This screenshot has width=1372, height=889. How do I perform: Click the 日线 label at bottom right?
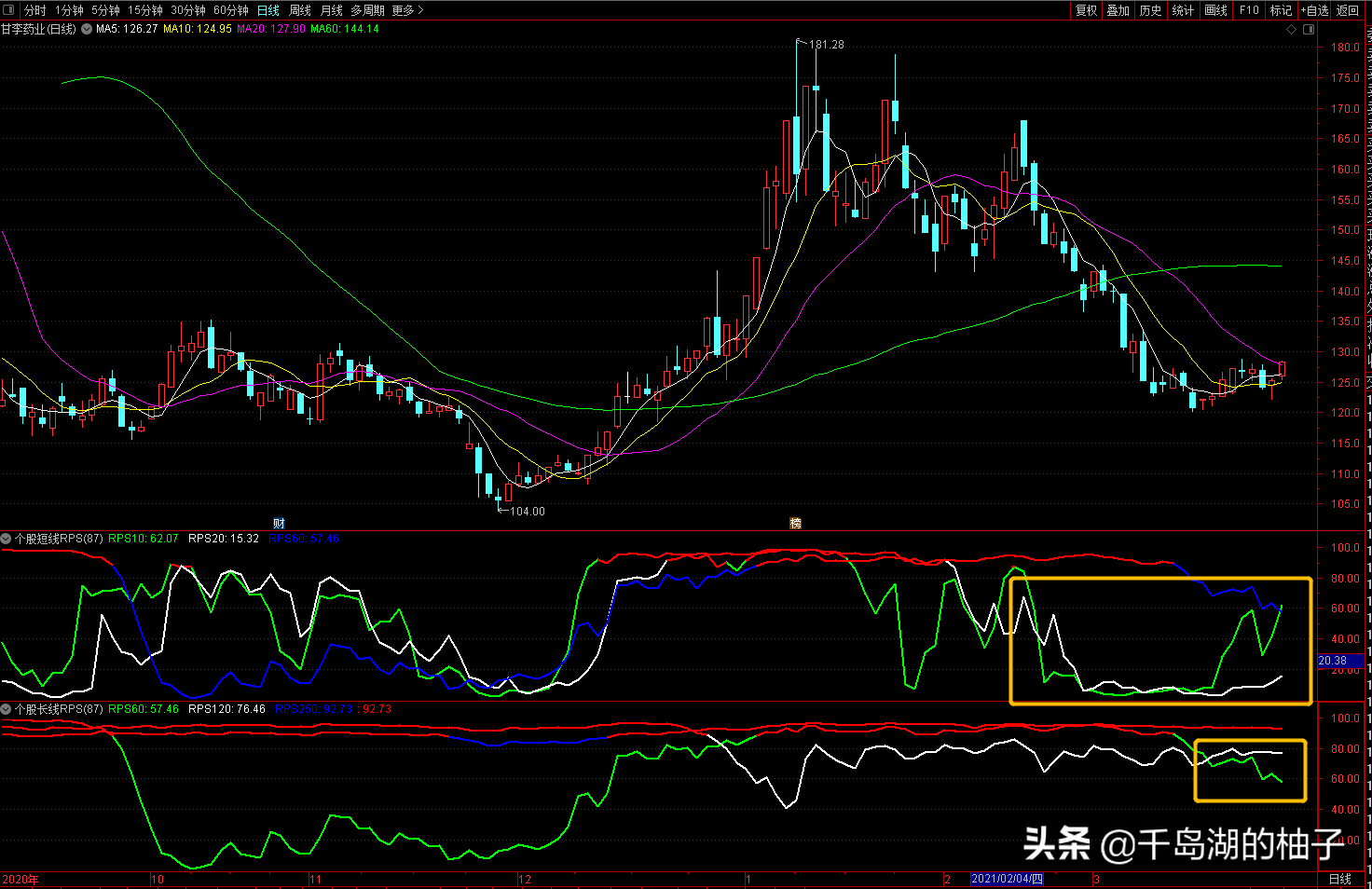pyautogui.click(x=1340, y=879)
